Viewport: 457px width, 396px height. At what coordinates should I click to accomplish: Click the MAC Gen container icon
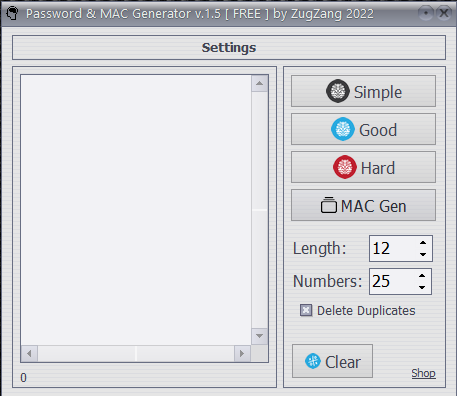[329, 205]
